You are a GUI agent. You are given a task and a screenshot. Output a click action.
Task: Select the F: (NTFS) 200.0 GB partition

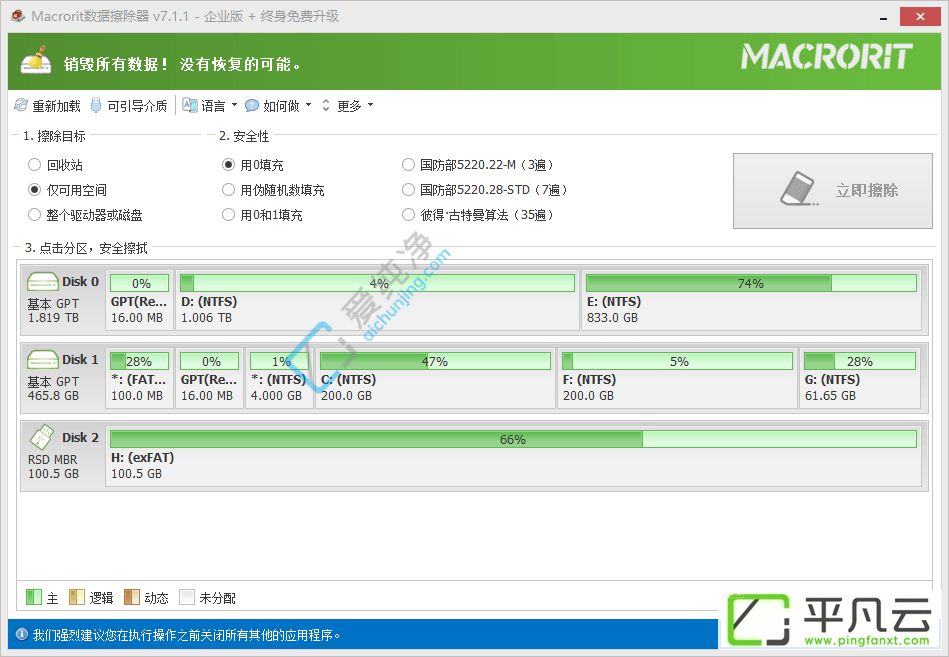[677, 378]
